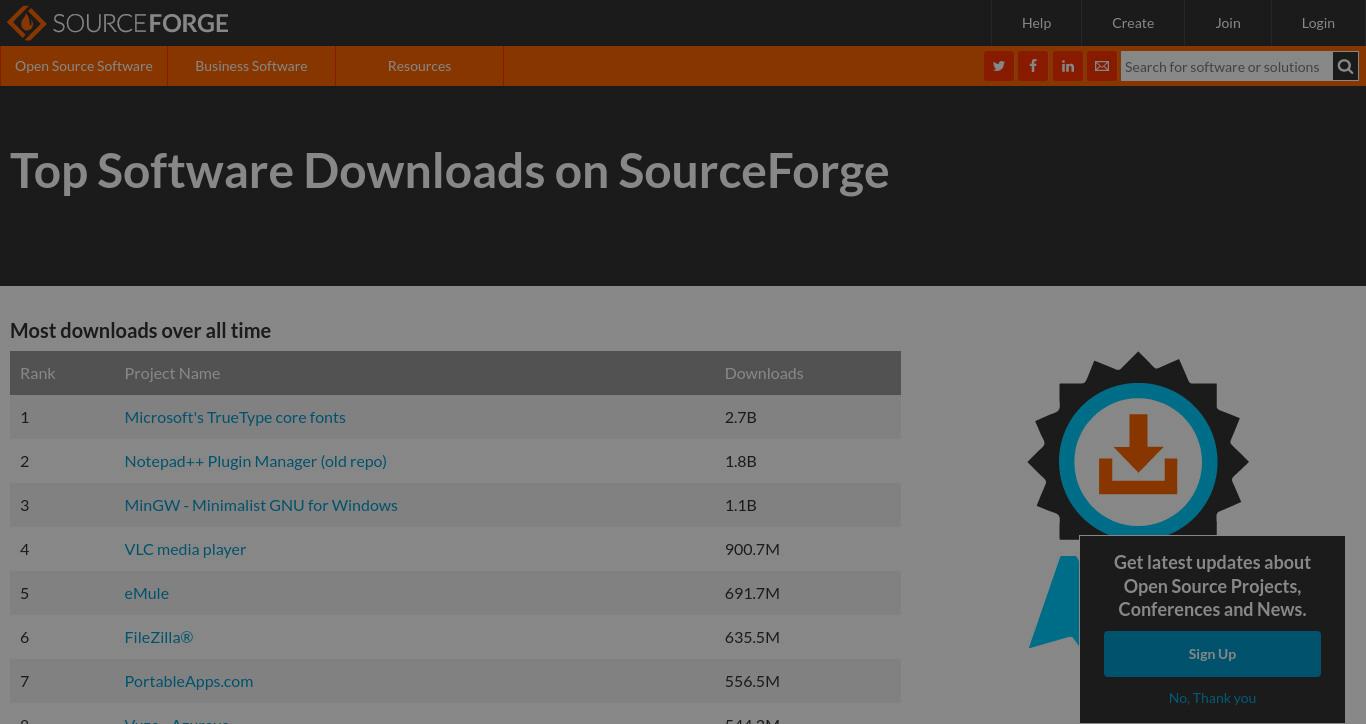Click the search magnifier button
This screenshot has height=724, width=1366.
(1345, 67)
